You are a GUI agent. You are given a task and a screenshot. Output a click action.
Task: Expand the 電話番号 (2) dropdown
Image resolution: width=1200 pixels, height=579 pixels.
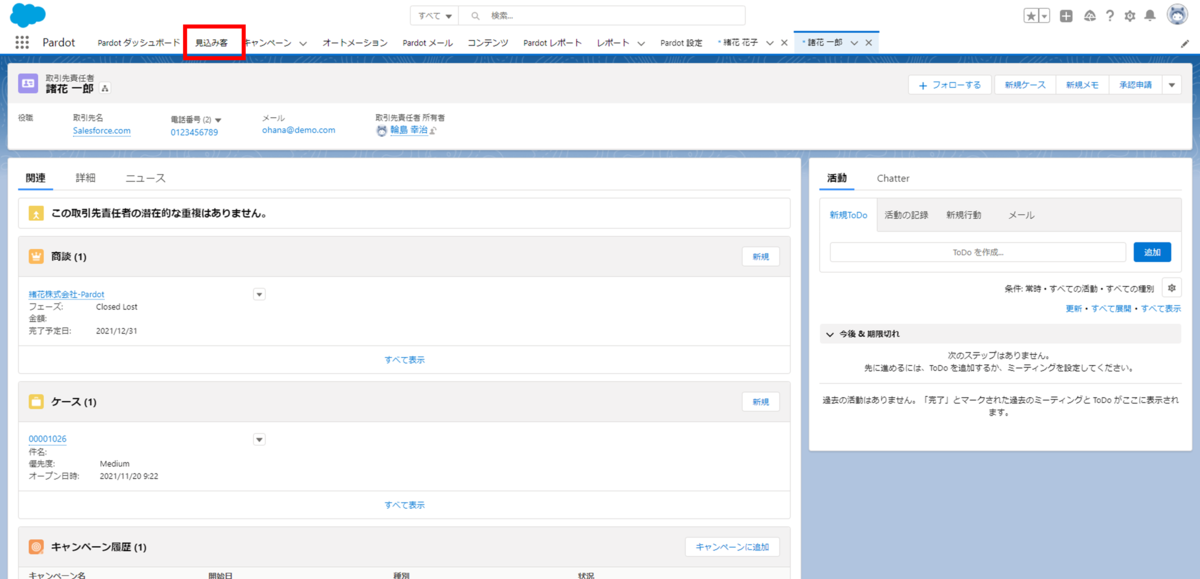tap(218, 119)
